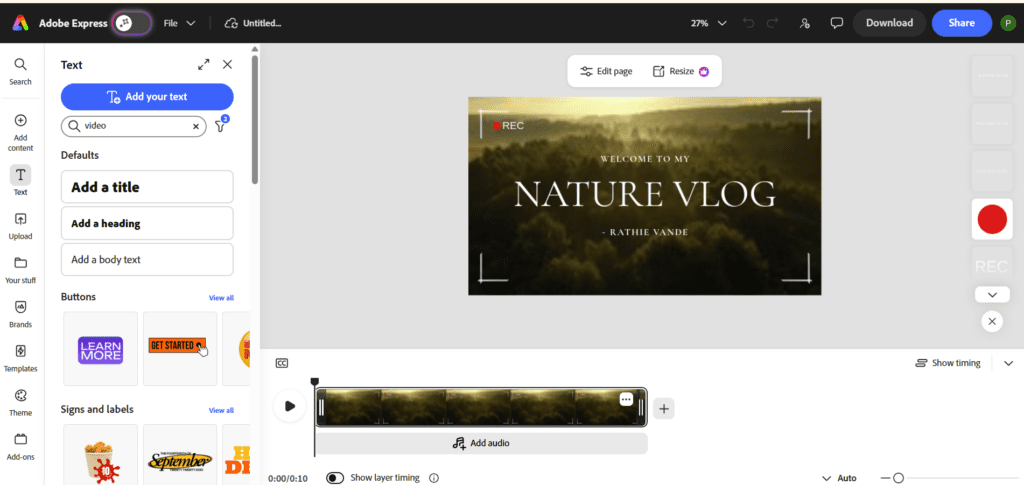Open the Templates sidebar icon
Image resolution: width=1024 pixels, height=485 pixels.
point(20,358)
